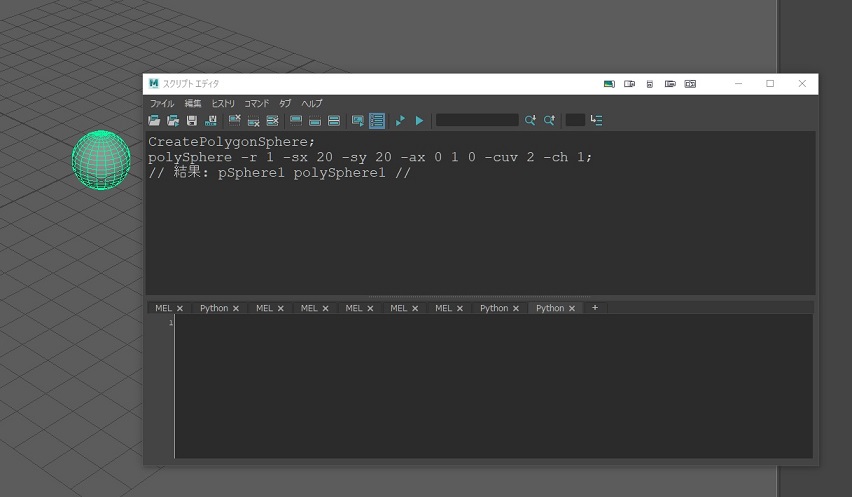Click the Execute play icon
The height and width of the screenshot is (497, 852).
click(x=419, y=121)
